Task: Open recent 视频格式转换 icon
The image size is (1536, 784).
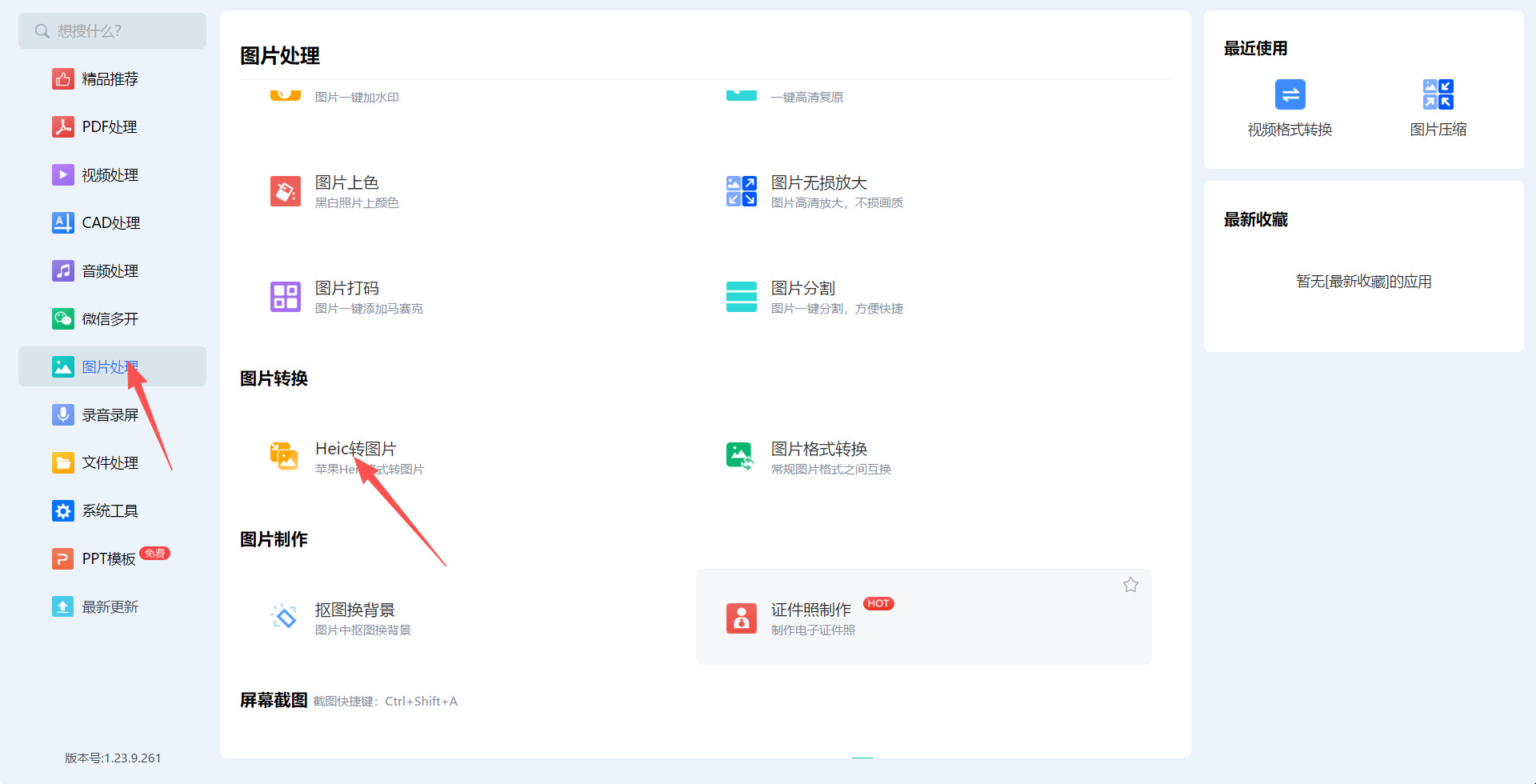Action: tap(1290, 94)
